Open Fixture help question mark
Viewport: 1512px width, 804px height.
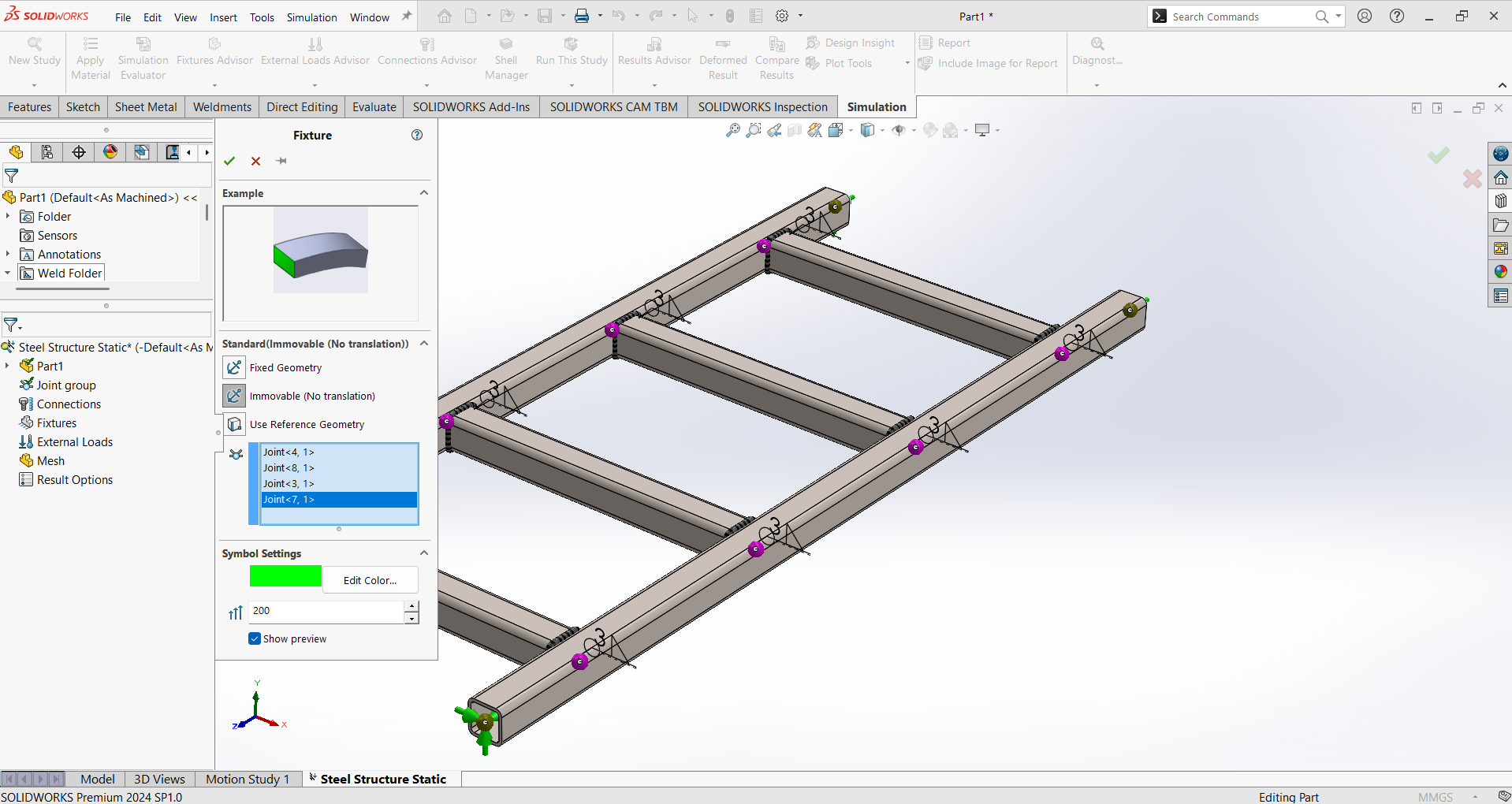coord(417,135)
